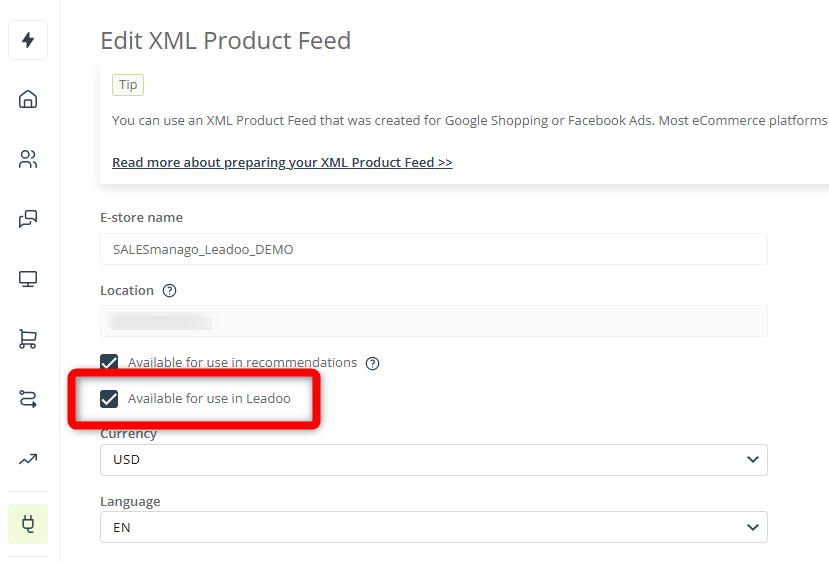Open the automation workflow arrows icon
The width and height of the screenshot is (829, 561).
pyautogui.click(x=28, y=399)
